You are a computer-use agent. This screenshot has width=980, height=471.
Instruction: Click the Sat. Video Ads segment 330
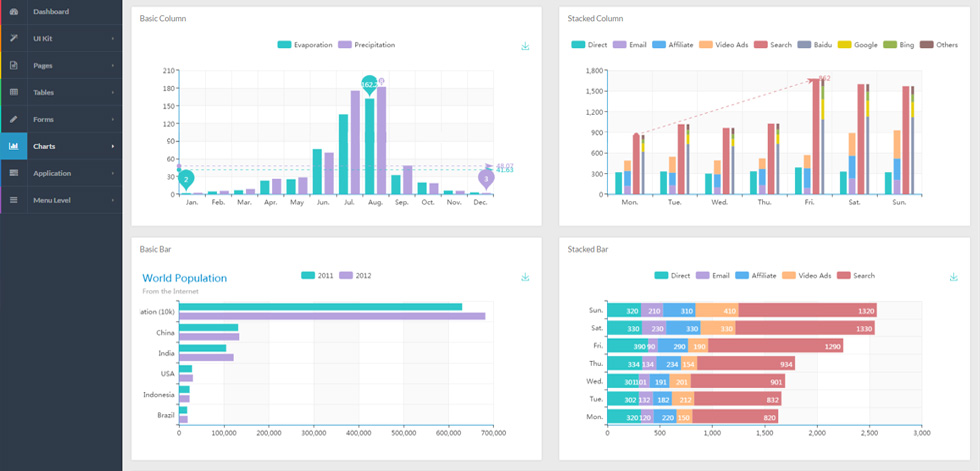718,328
